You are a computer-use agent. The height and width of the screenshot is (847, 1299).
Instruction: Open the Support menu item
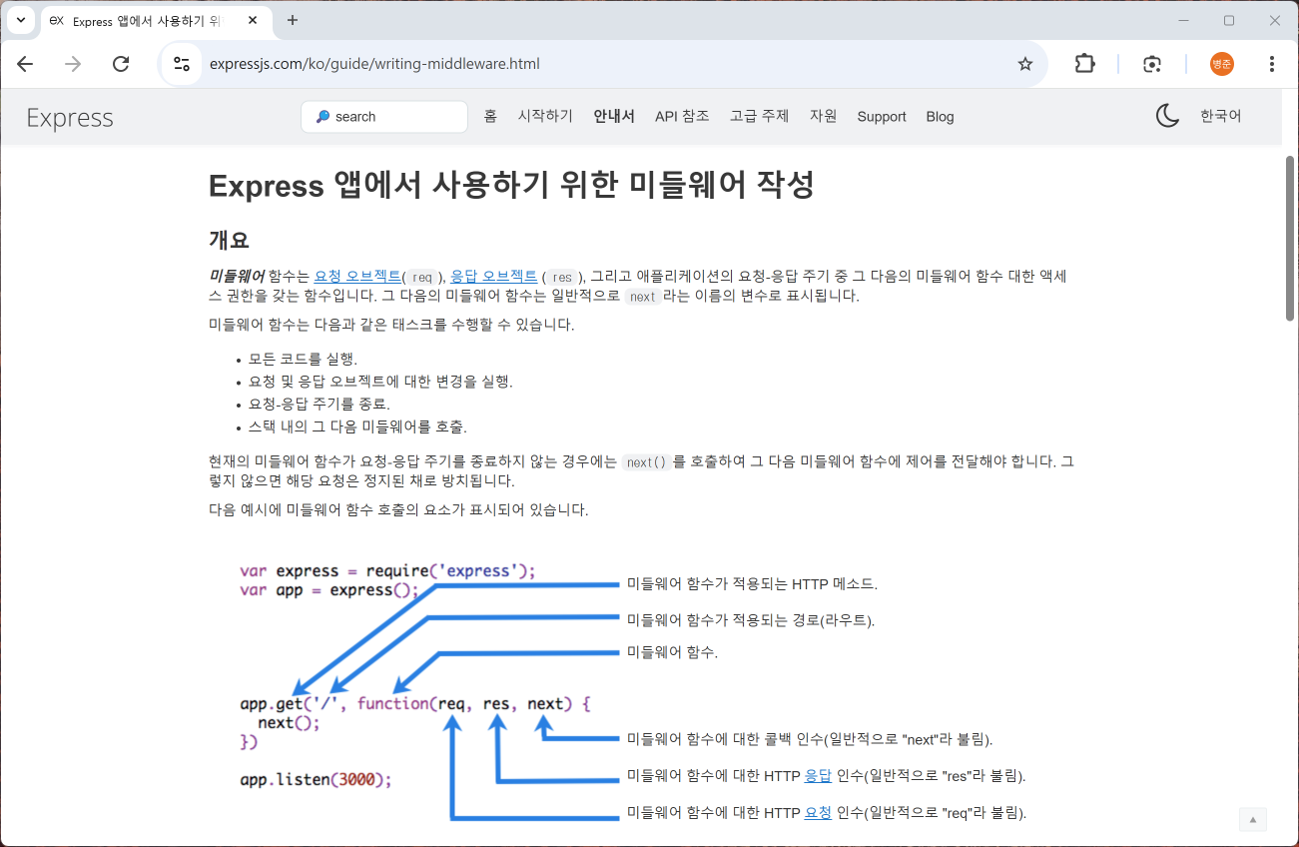tap(881, 117)
